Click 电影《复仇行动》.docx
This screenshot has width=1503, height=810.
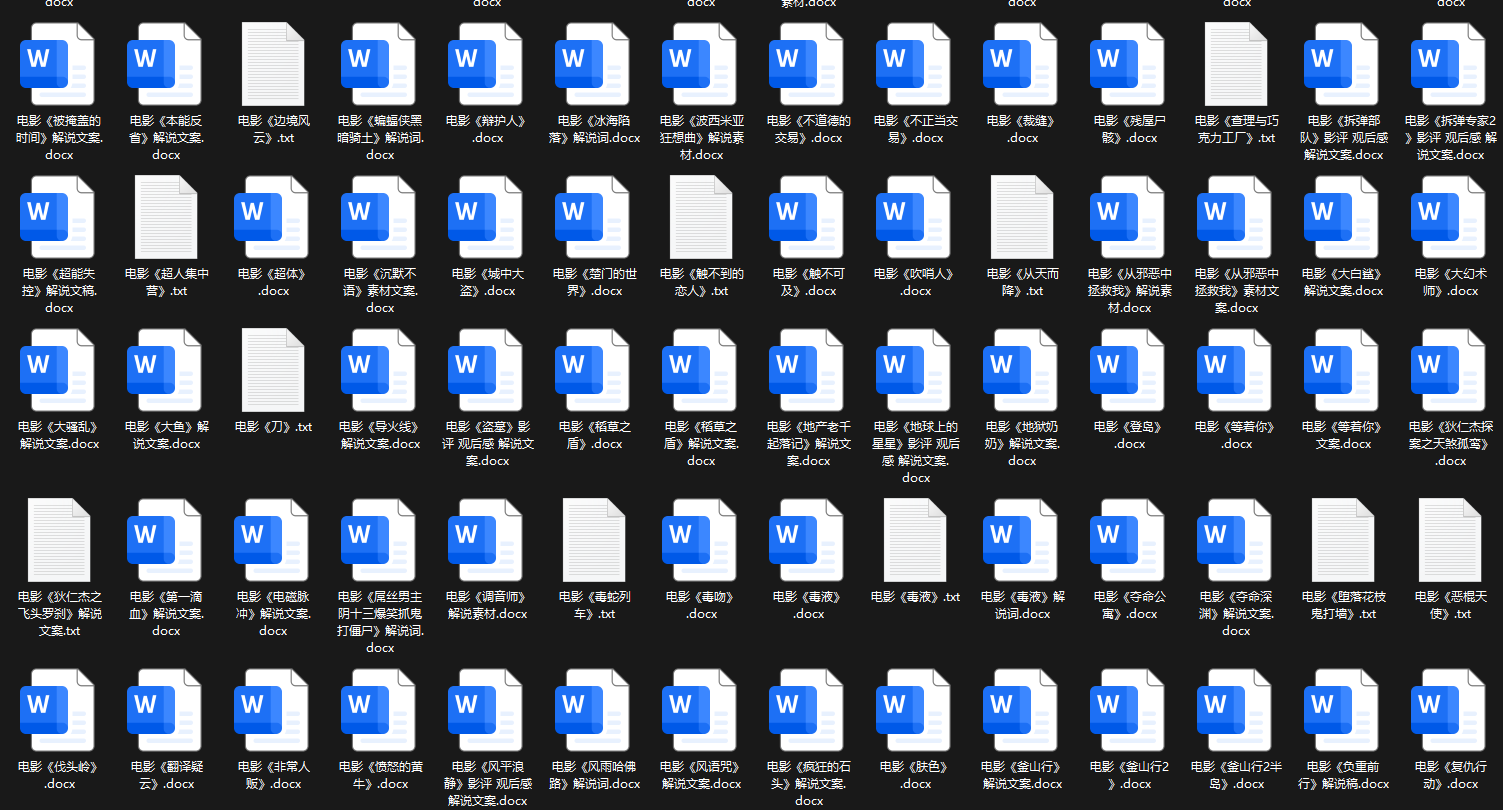1449,711
